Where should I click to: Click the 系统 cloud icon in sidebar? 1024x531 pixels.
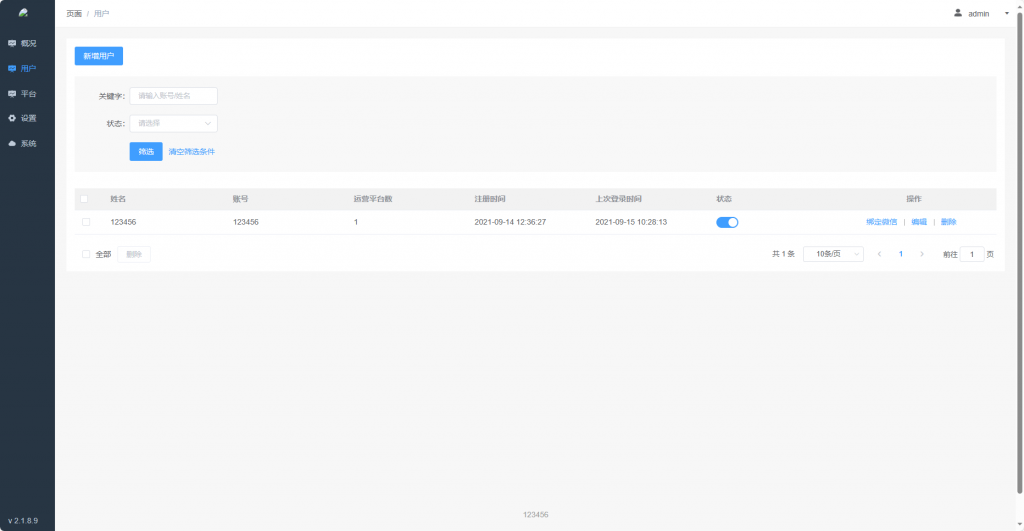click(x=12, y=144)
